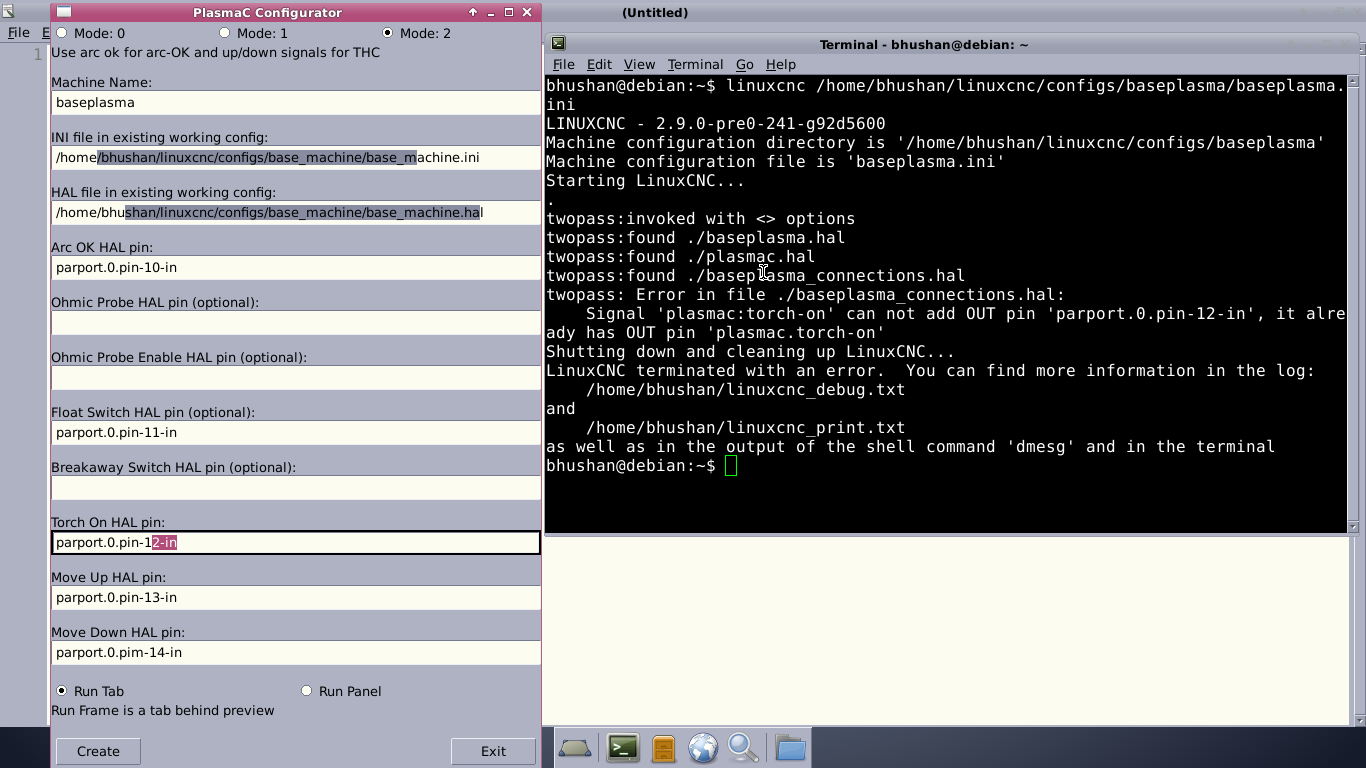The width and height of the screenshot is (1366, 768).
Task: Click the Move Down HAL pin field
Action: (x=296, y=652)
